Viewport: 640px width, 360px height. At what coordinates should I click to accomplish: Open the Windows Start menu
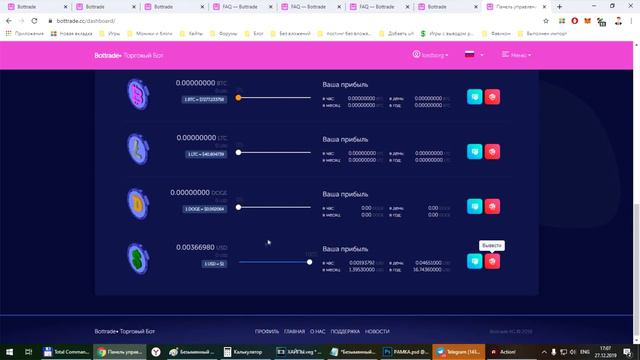pos(9,352)
